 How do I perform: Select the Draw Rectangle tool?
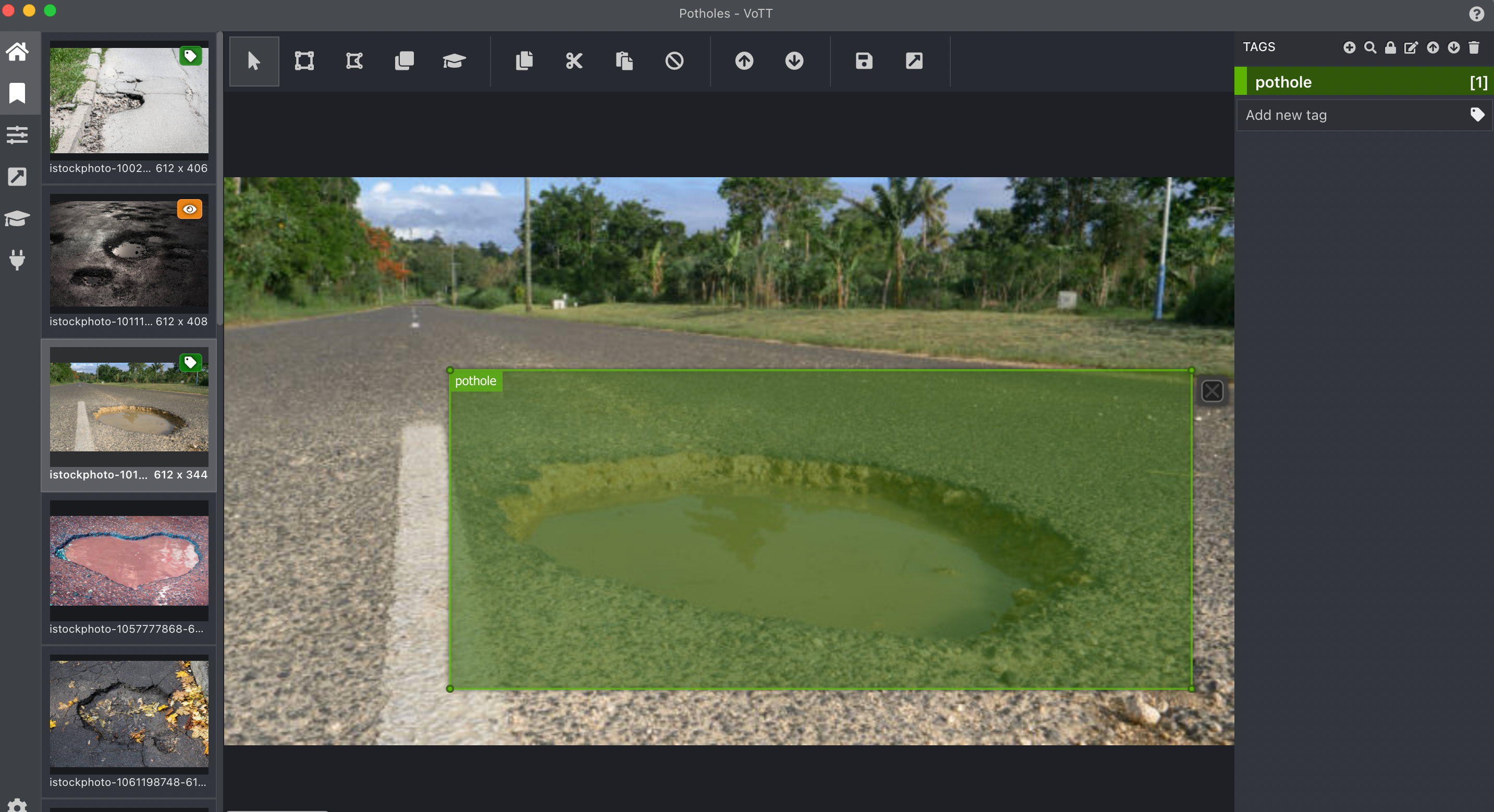tap(304, 61)
